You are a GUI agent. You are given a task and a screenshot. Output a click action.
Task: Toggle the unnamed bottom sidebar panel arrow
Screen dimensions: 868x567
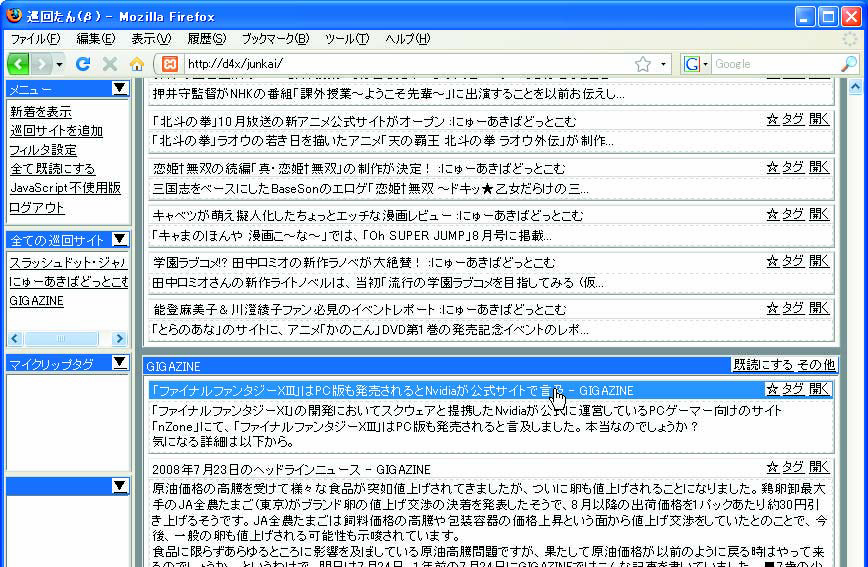coord(120,486)
